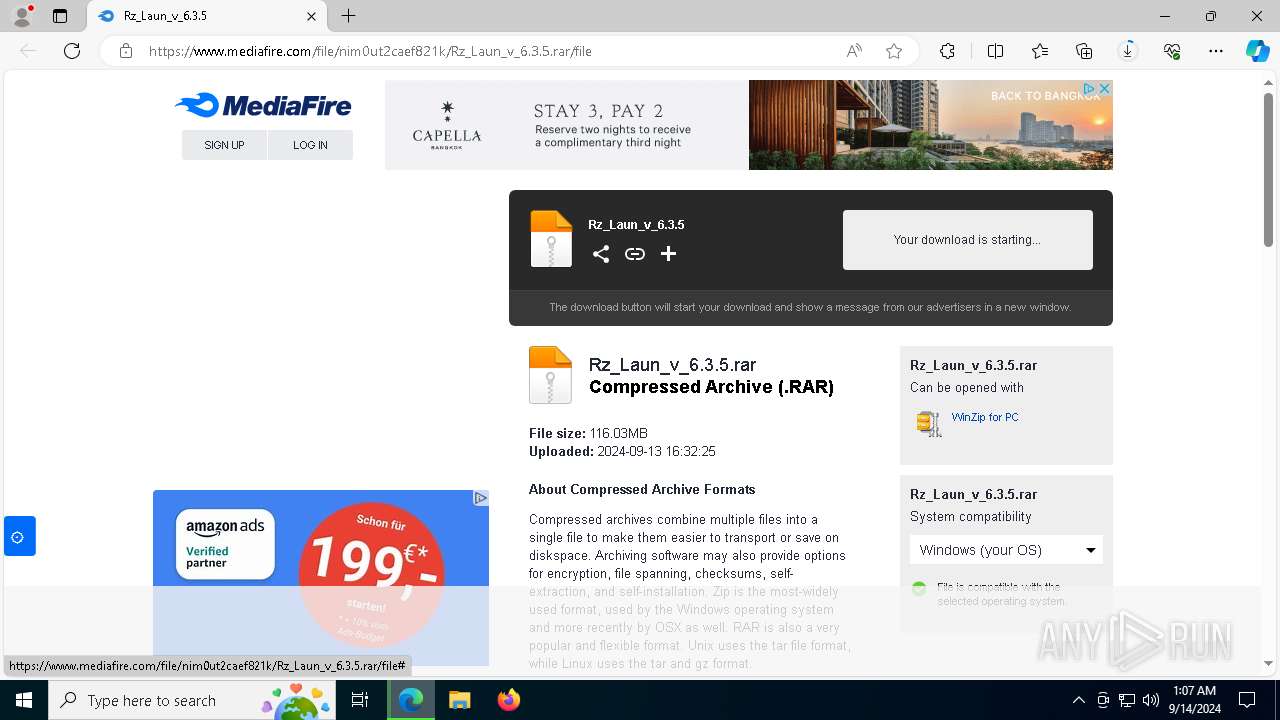This screenshot has height=720, width=1280.
Task: Click About Compressed Archive Formats heading
Action: pos(642,489)
